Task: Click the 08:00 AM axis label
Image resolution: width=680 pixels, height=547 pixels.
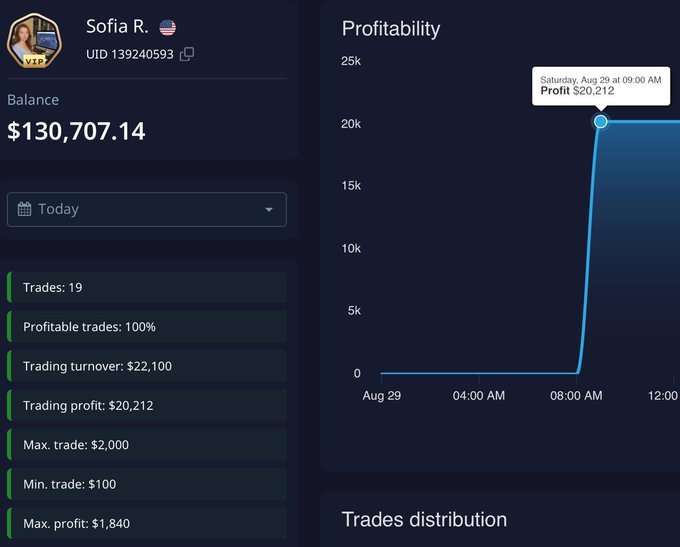Action: pyautogui.click(x=576, y=396)
